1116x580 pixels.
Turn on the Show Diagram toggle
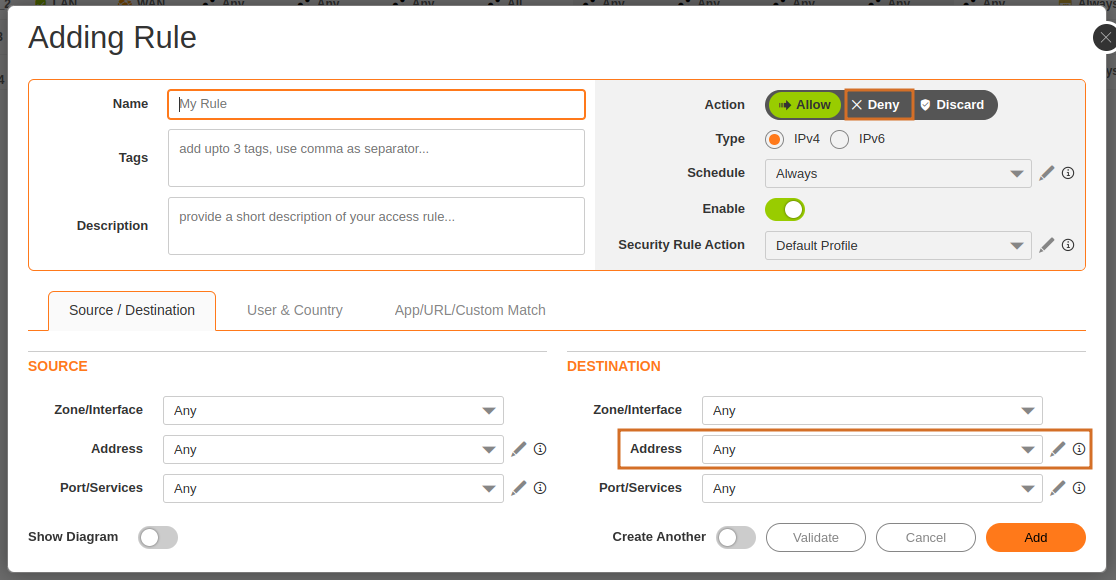click(x=158, y=537)
